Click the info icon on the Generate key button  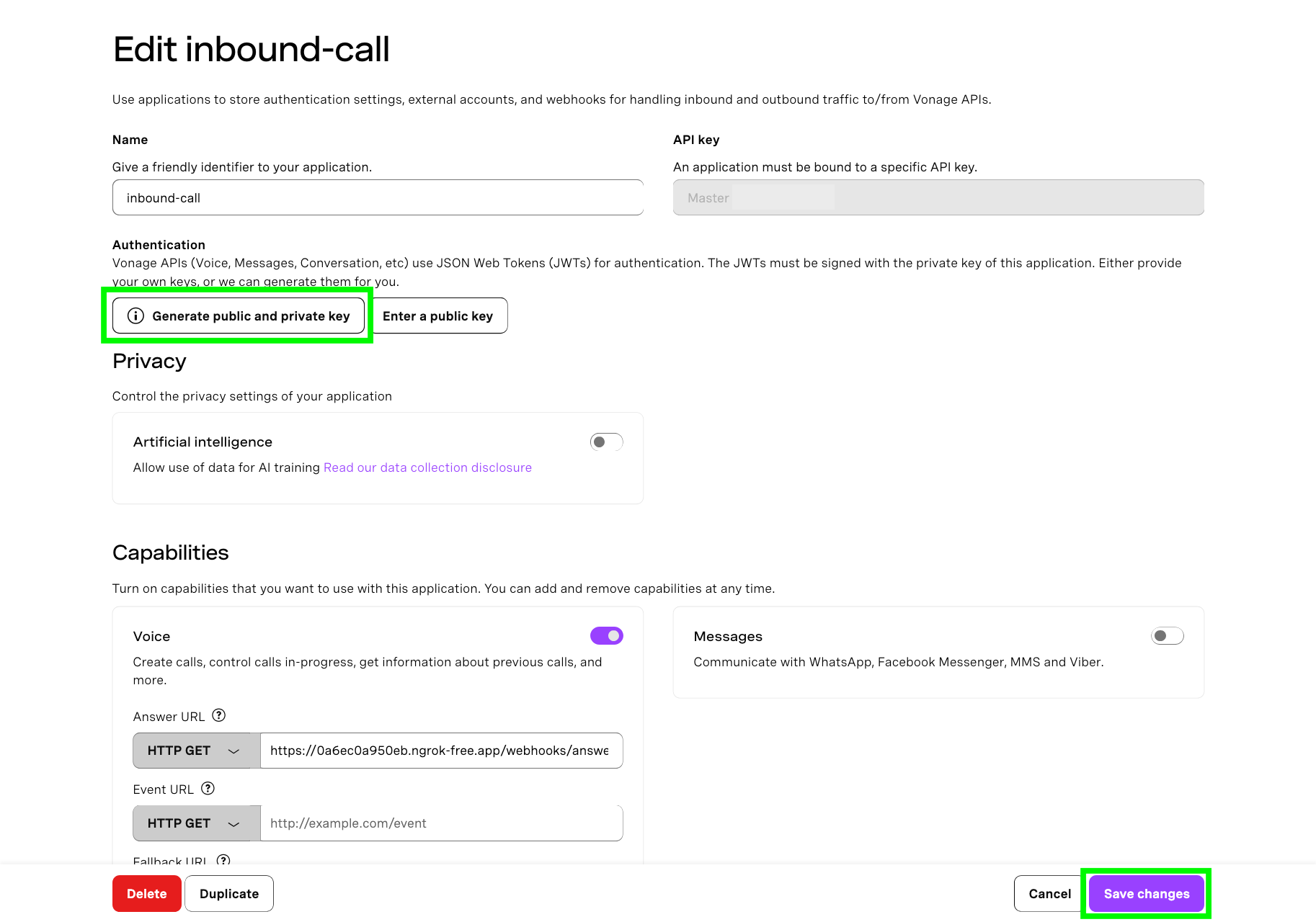[x=135, y=315]
